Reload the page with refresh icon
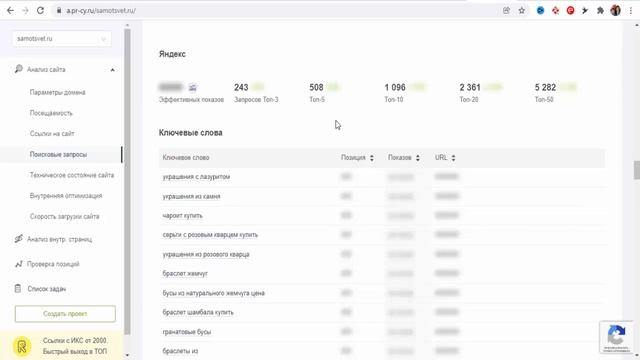This screenshot has width=640, height=360. (x=40, y=11)
